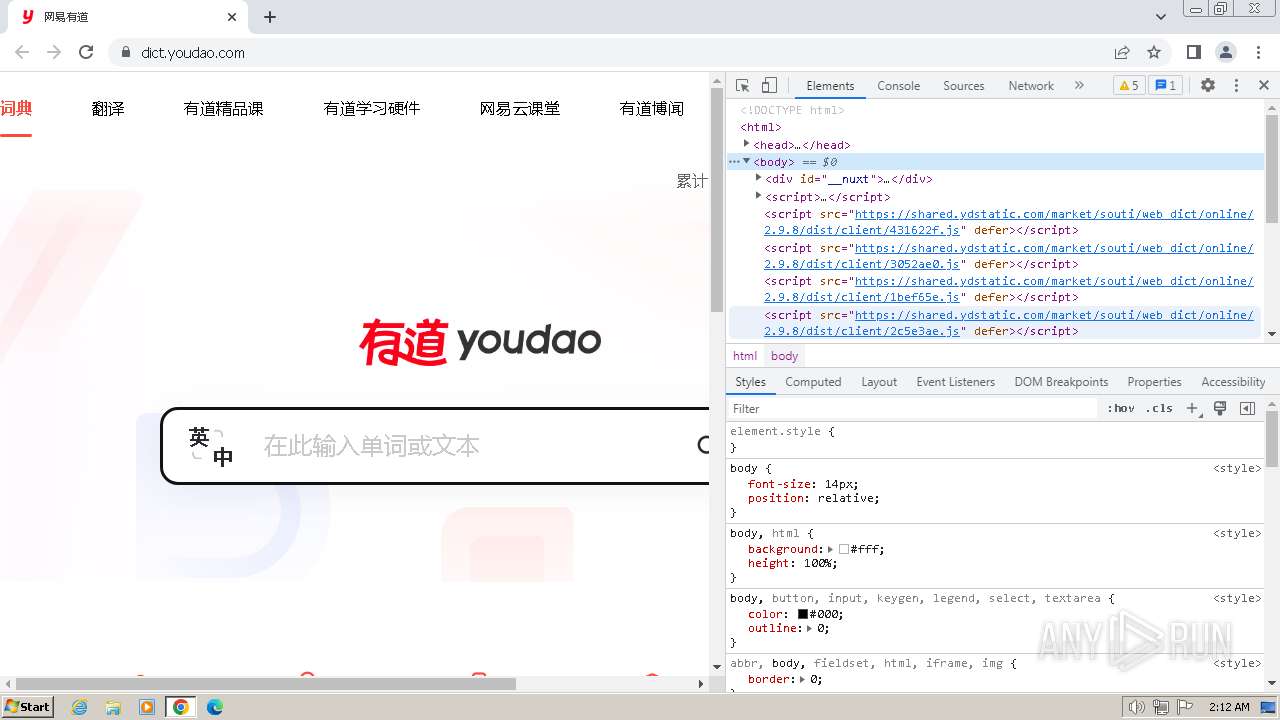1280x720 pixels.
Task: Open a new browser tab
Action: (x=270, y=17)
